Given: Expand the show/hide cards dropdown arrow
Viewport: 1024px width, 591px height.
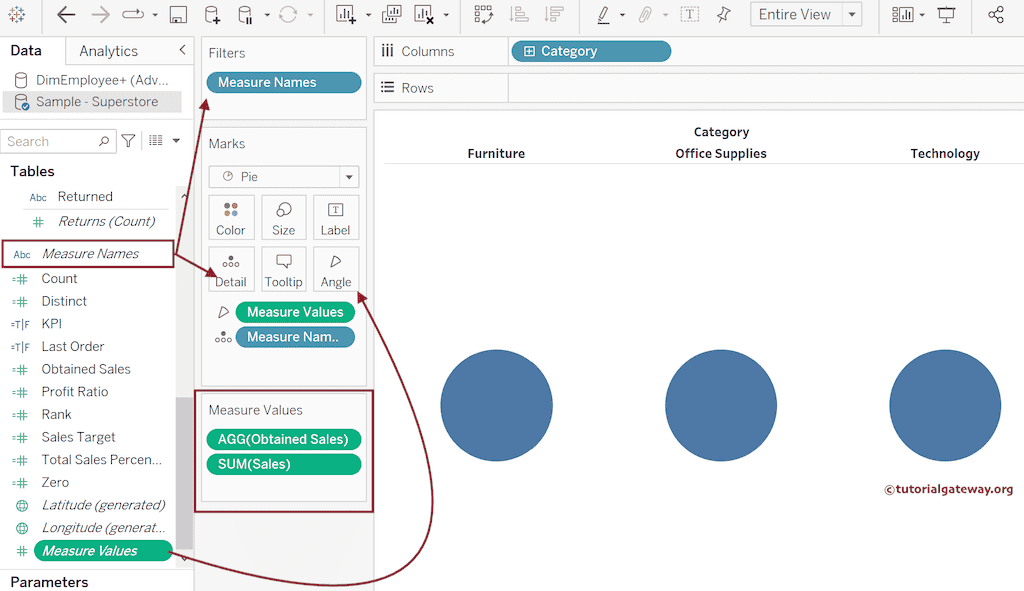Looking at the screenshot, I should pos(922,15).
